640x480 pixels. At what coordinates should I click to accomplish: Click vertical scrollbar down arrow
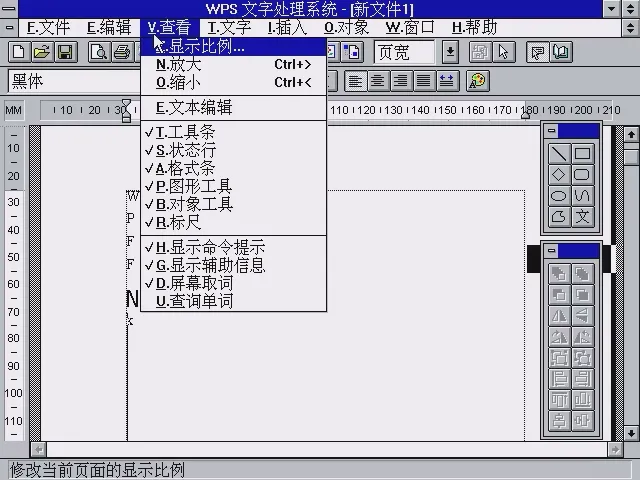pos(631,433)
